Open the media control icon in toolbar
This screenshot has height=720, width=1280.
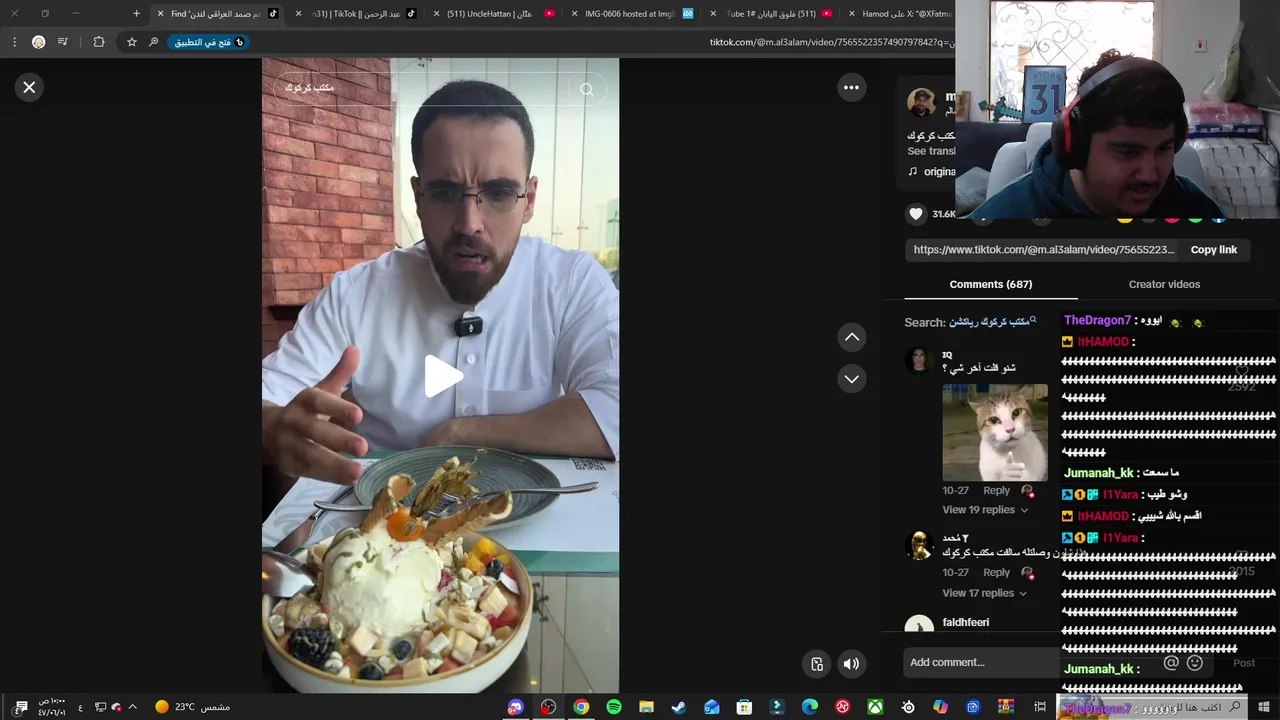tap(63, 42)
